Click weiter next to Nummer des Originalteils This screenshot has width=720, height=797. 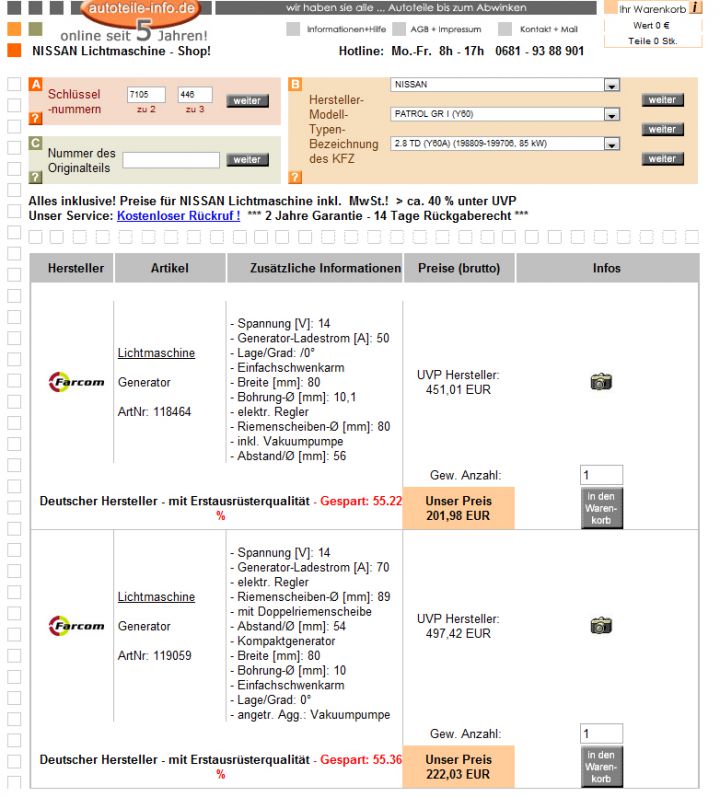coord(247,160)
